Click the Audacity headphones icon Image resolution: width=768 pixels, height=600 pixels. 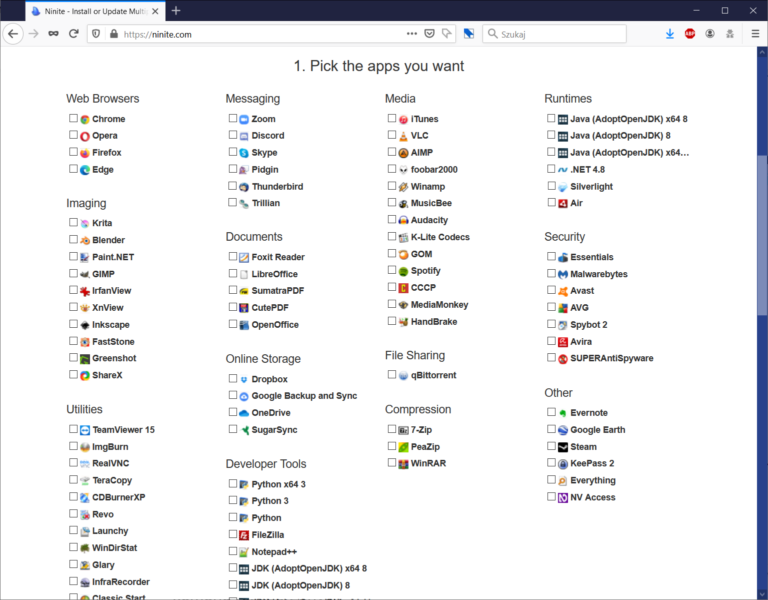pyautogui.click(x=403, y=220)
